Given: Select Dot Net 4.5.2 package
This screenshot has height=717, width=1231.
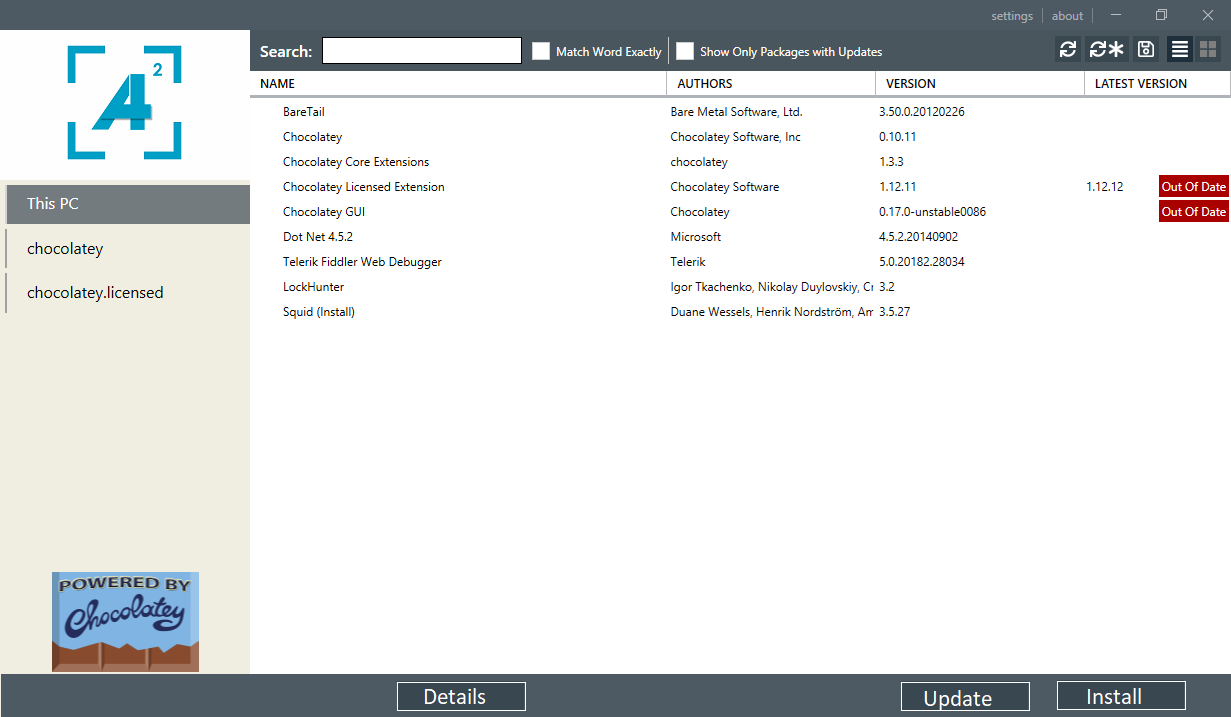Looking at the screenshot, I should [x=318, y=237].
